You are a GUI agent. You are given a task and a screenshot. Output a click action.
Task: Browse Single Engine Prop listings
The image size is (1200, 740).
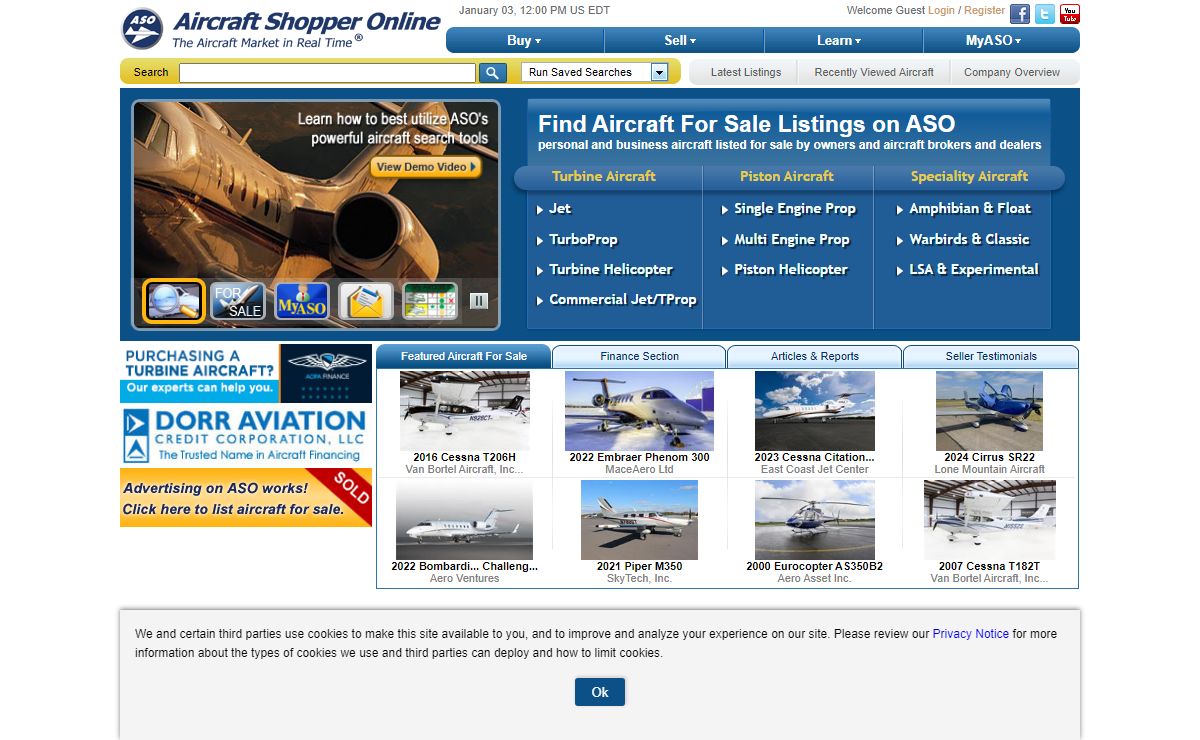[x=795, y=208]
